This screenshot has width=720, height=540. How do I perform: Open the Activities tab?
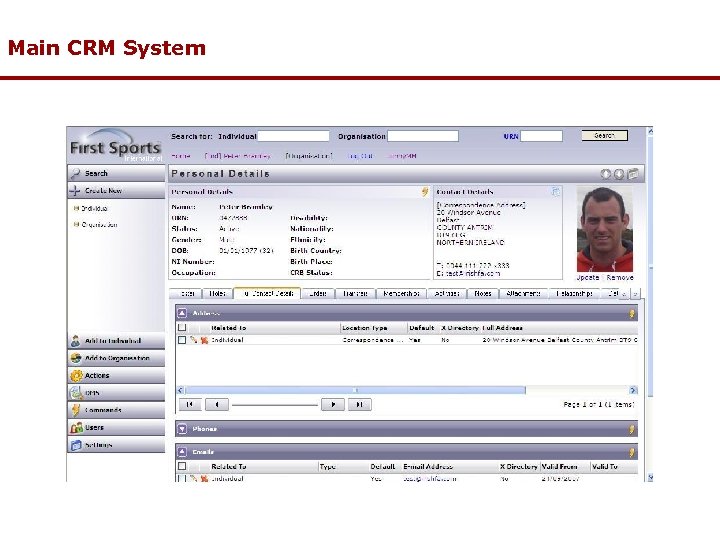[x=447, y=293]
